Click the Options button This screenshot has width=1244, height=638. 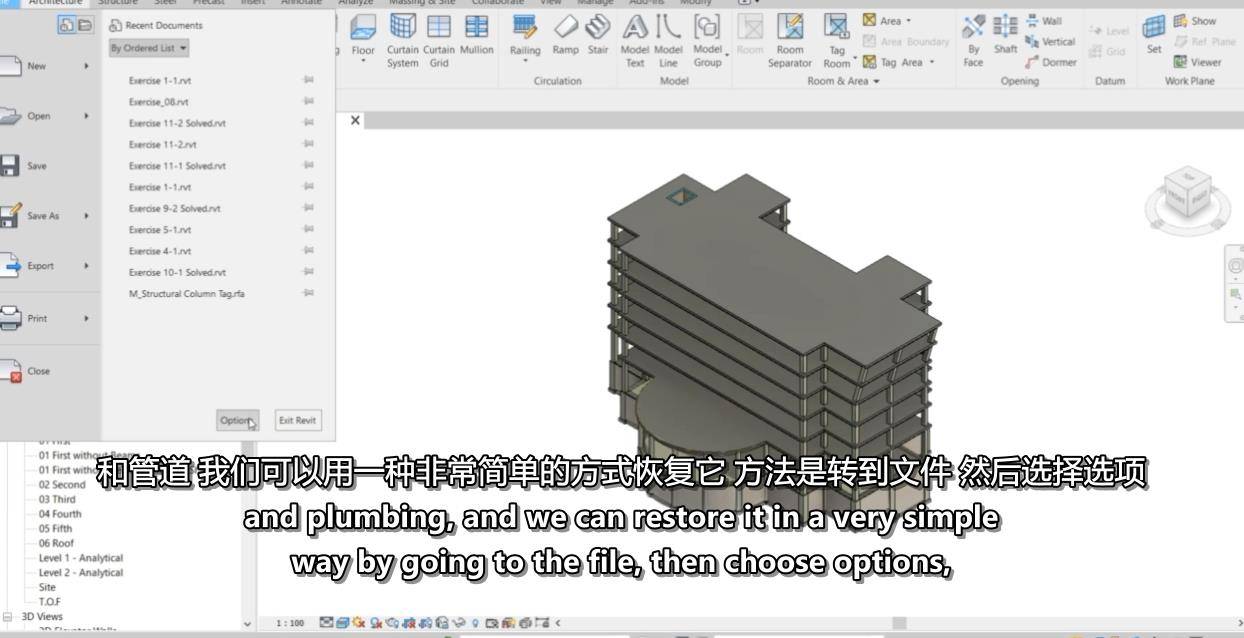(x=238, y=421)
